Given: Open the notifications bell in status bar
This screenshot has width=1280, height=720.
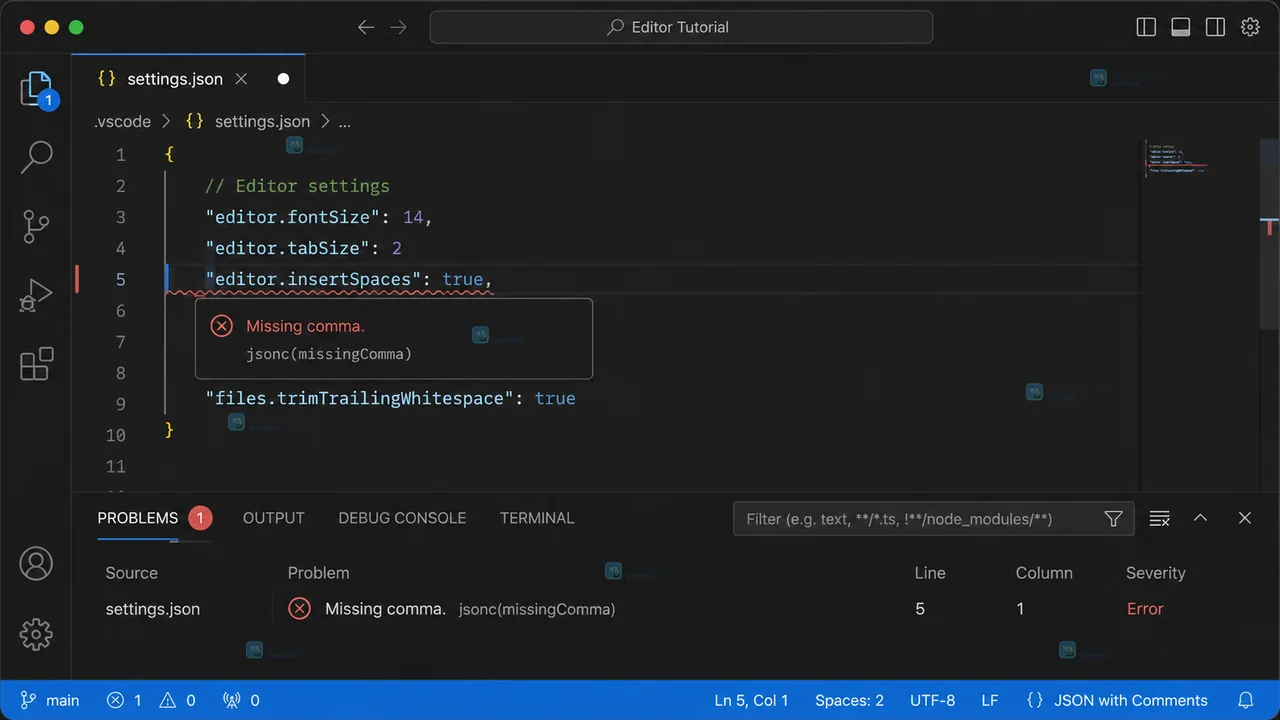Looking at the screenshot, I should [x=1246, y=700].
